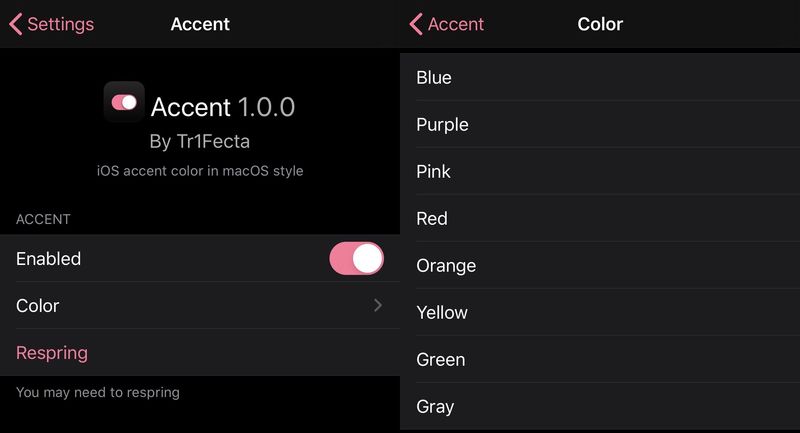
Task: Click the Accent navigation bar title
Action: point(200,24)
